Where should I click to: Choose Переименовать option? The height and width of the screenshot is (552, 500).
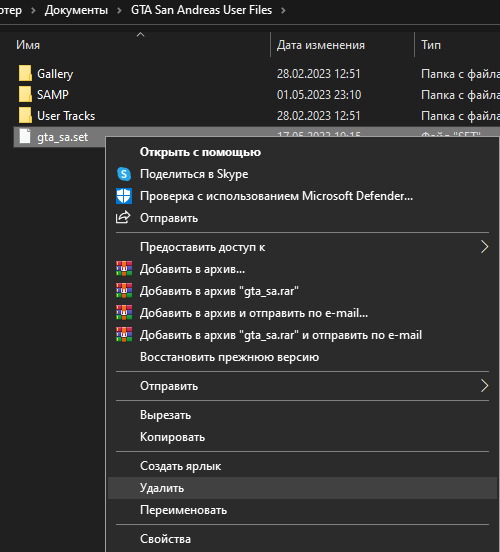pos(302,510)
